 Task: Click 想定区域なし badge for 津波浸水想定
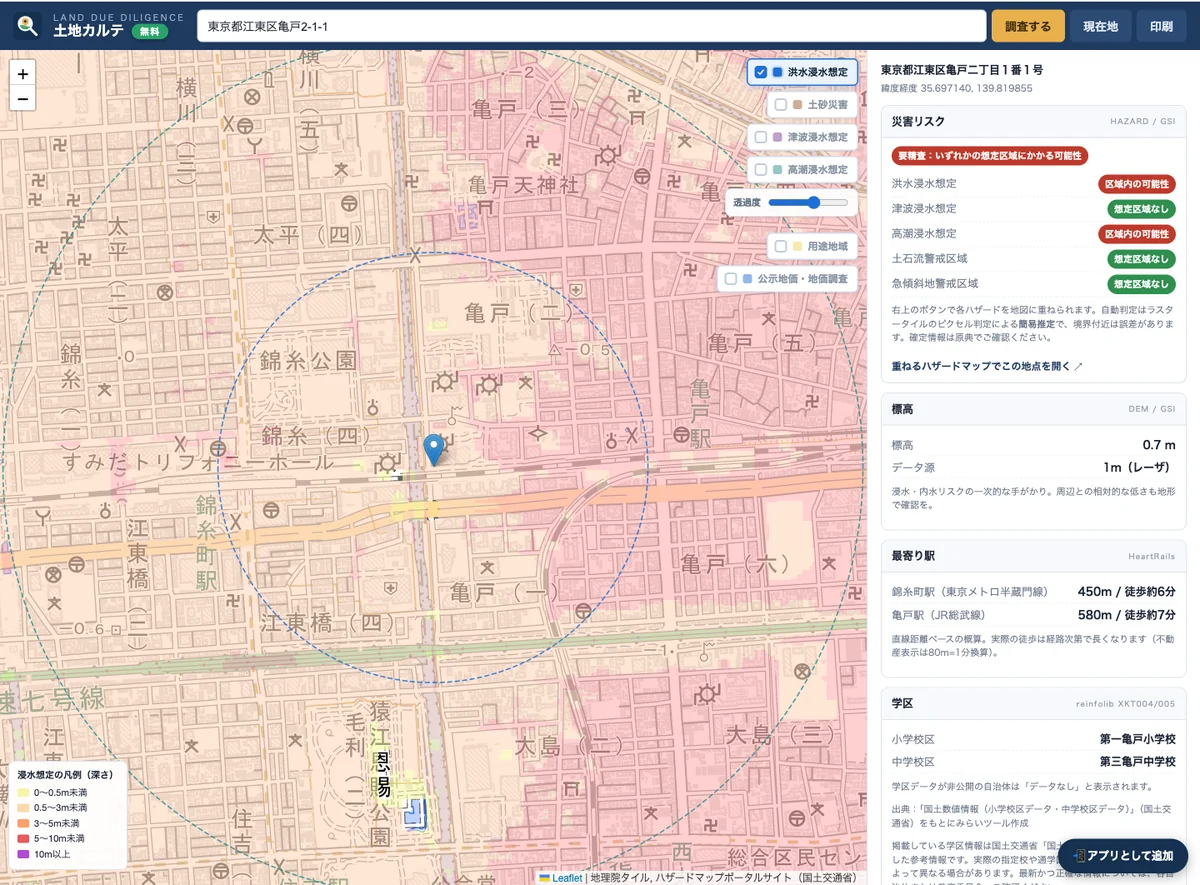coord(1141,209)
